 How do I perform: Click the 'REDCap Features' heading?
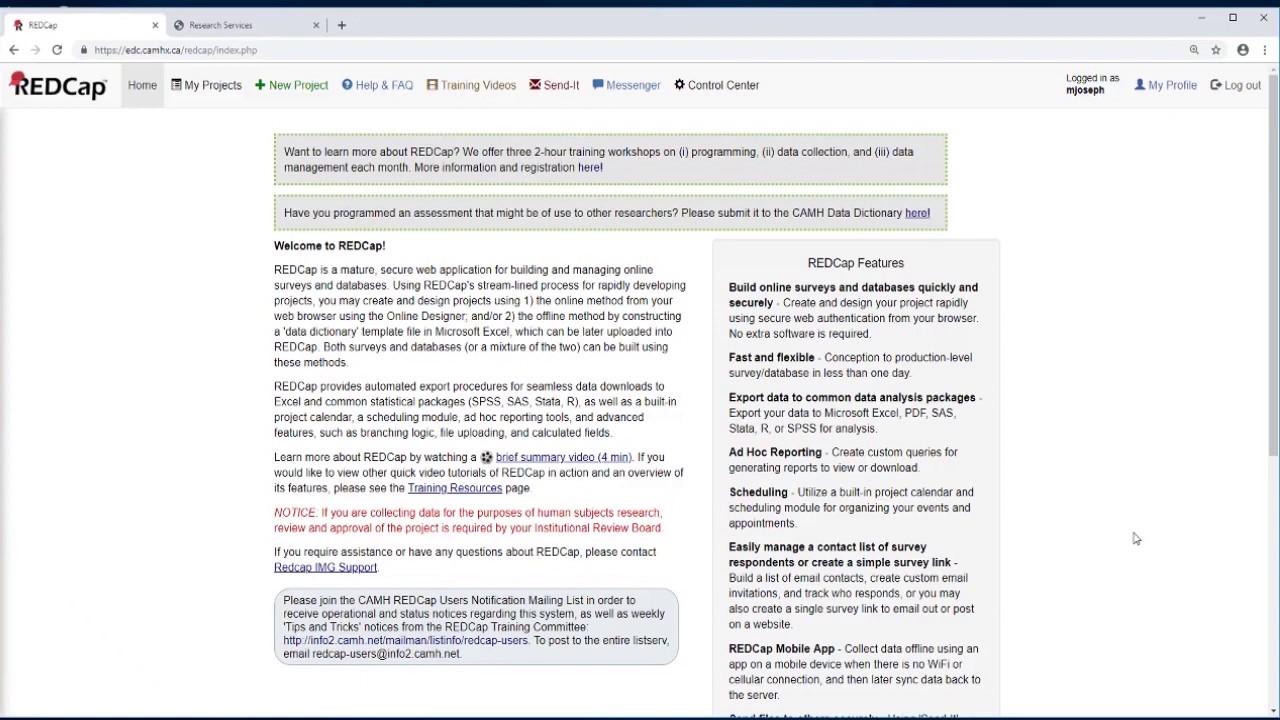coord(856,263)
